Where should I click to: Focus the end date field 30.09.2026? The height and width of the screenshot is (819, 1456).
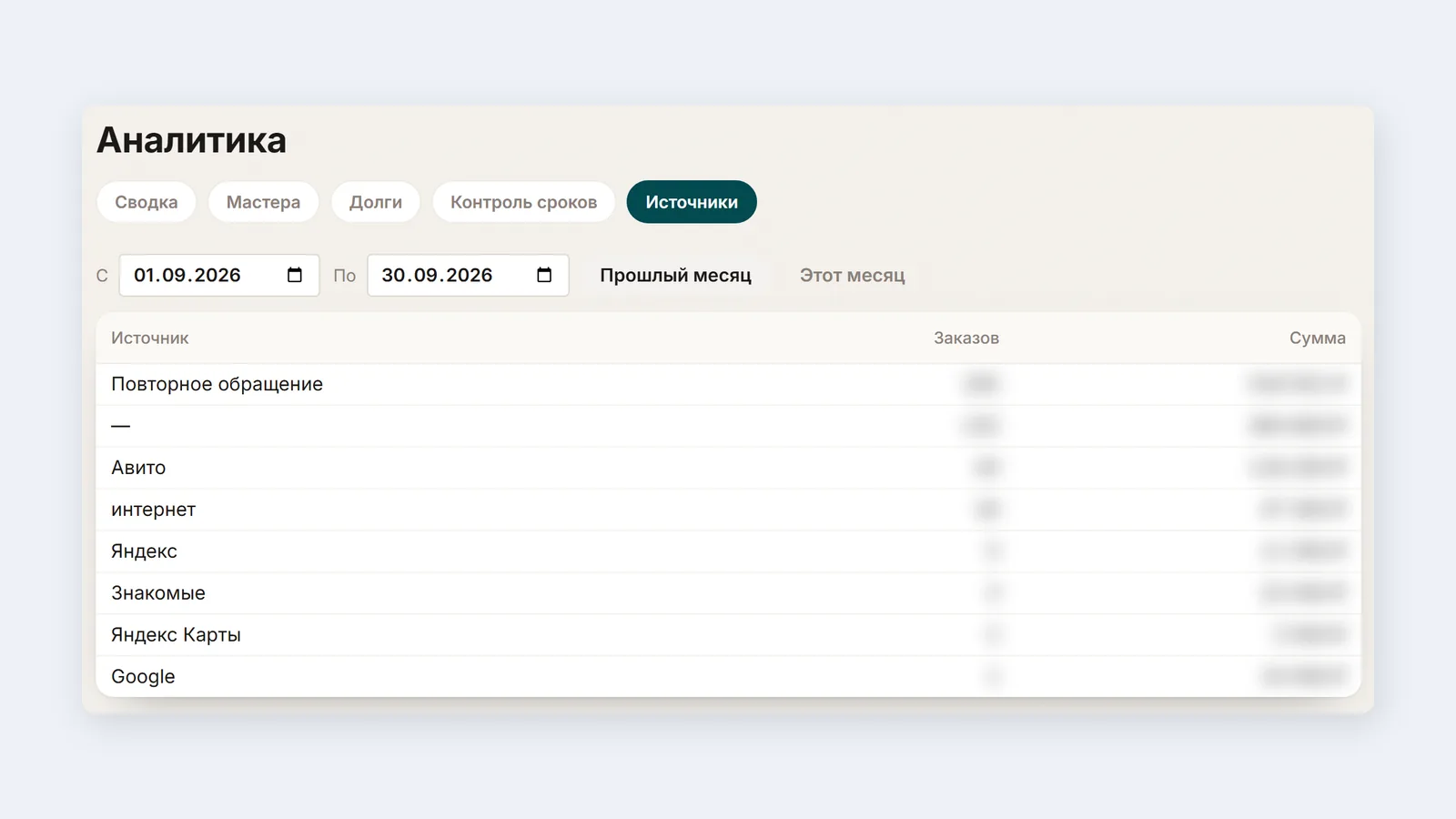(x=468, y=275)
